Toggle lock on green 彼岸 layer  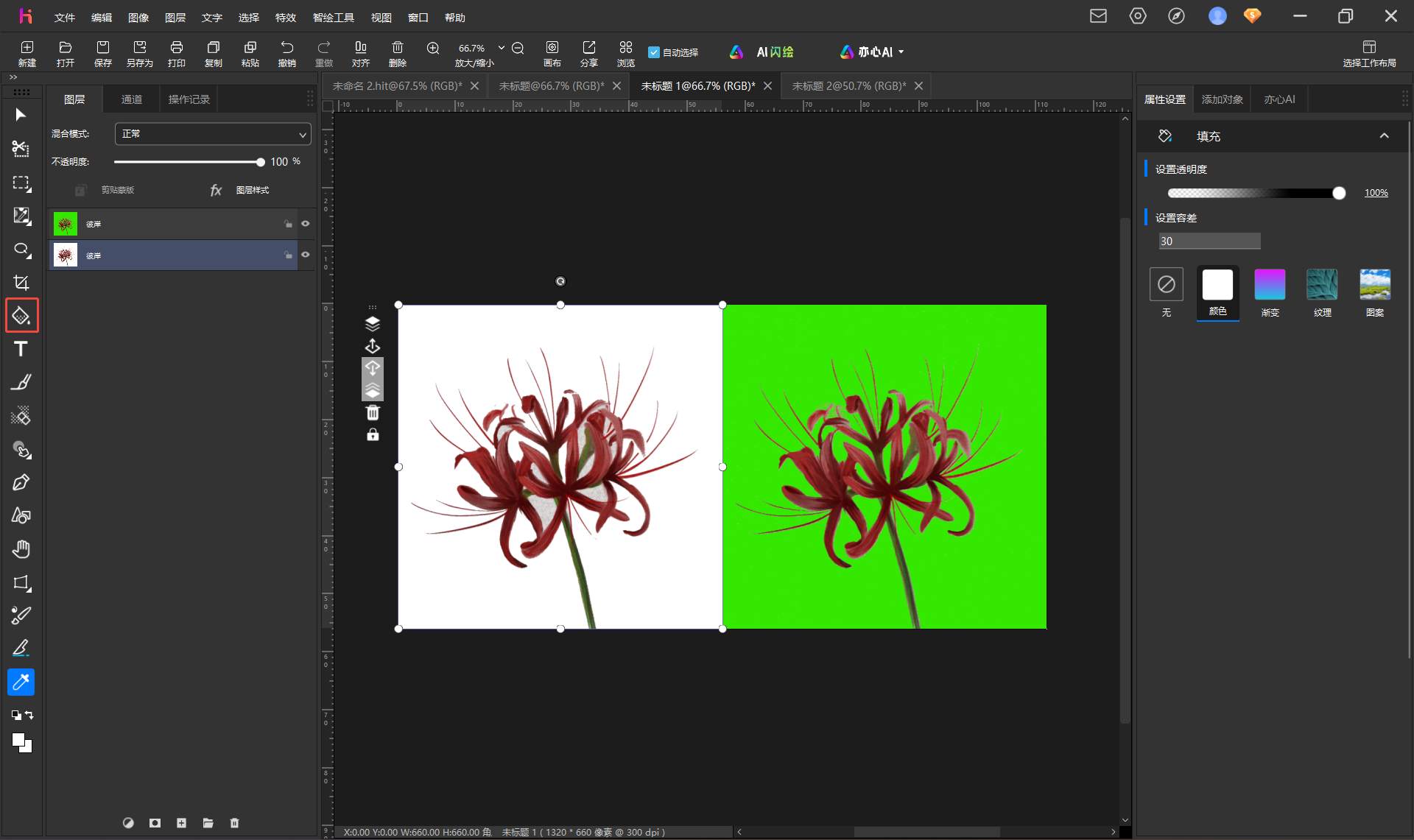pyautogui.click(x=288, y=224)
